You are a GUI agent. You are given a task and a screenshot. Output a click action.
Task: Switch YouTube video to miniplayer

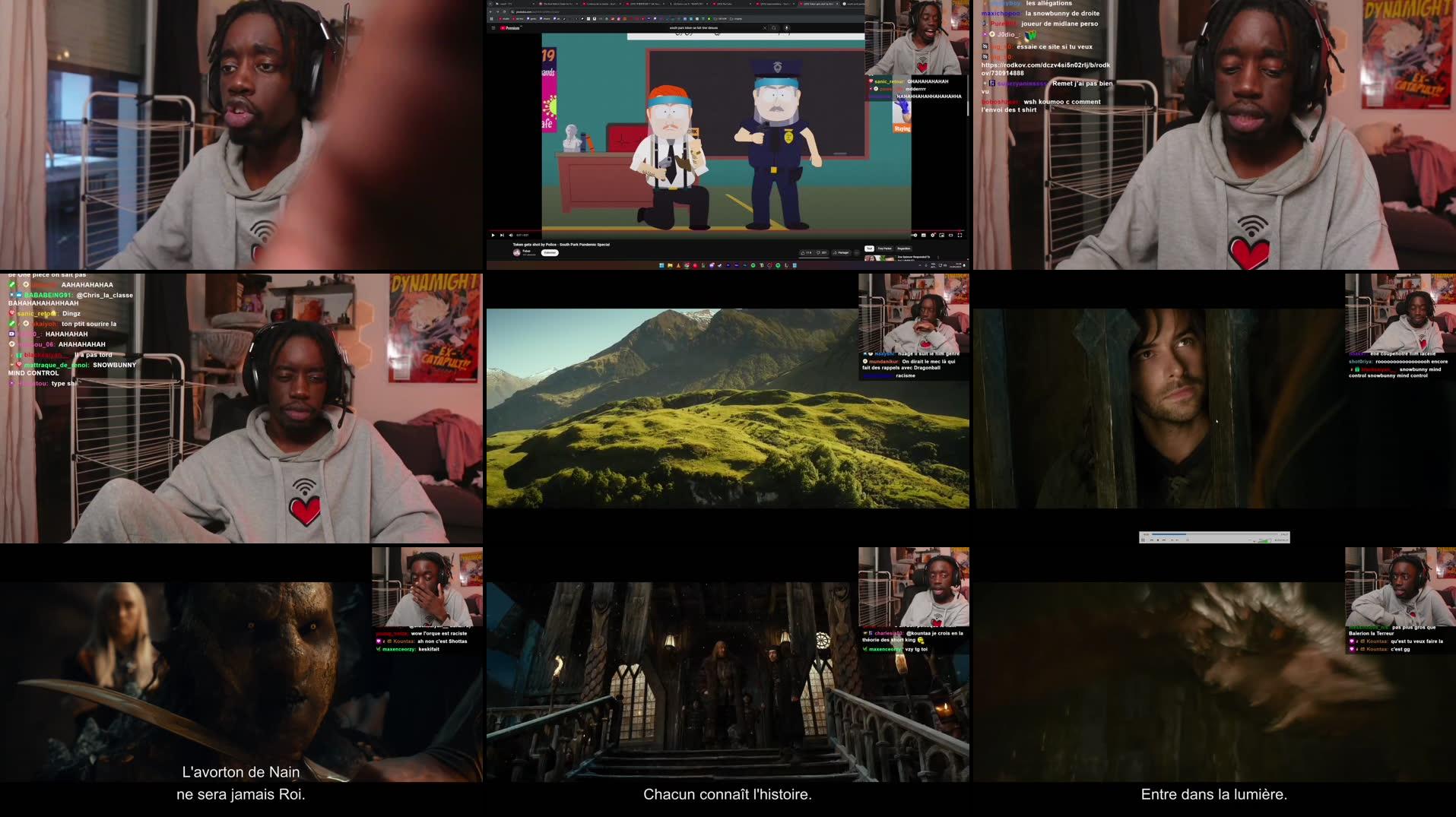[942, 235]
